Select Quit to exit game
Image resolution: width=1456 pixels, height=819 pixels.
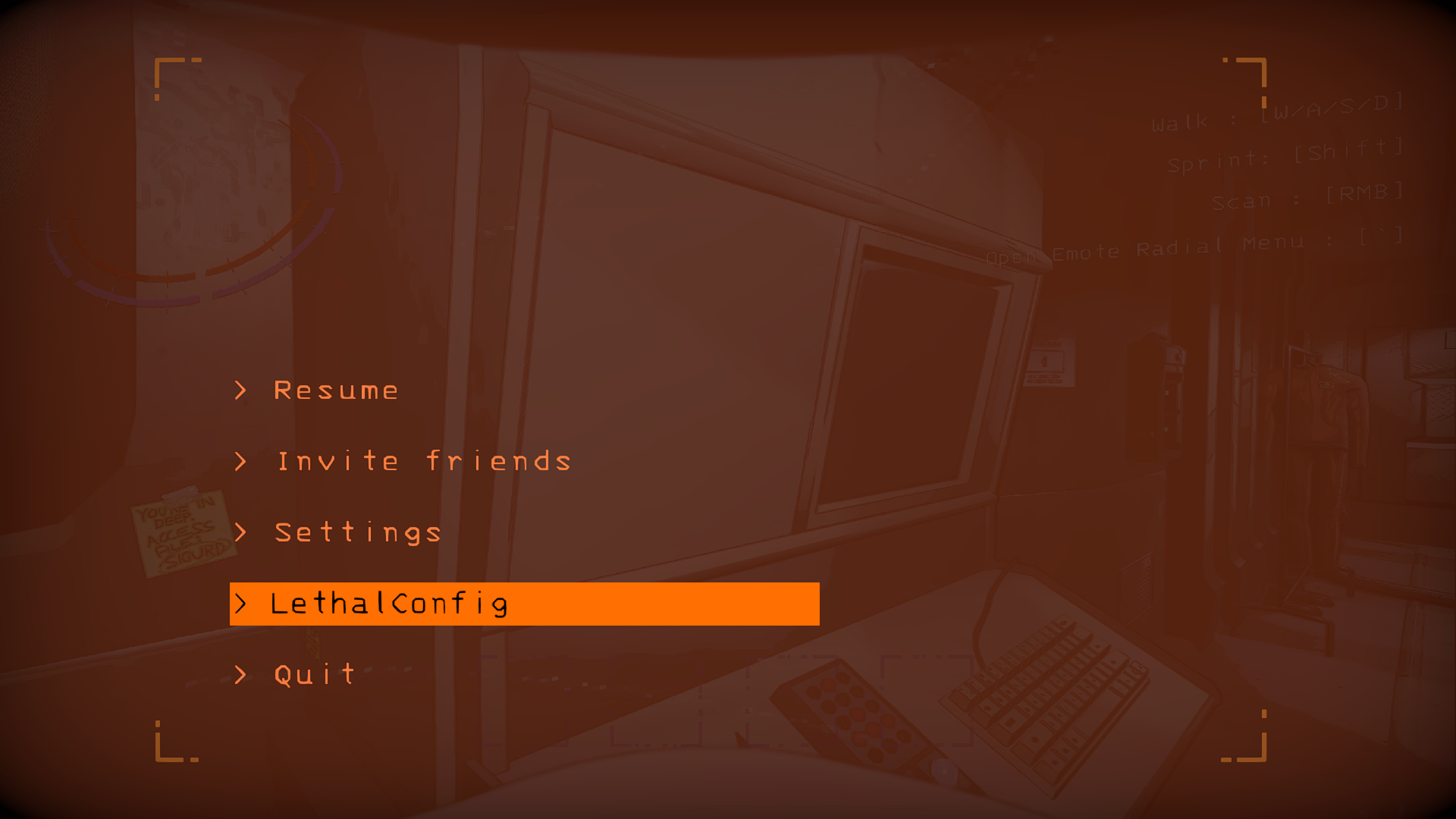(x=315, y=673)
